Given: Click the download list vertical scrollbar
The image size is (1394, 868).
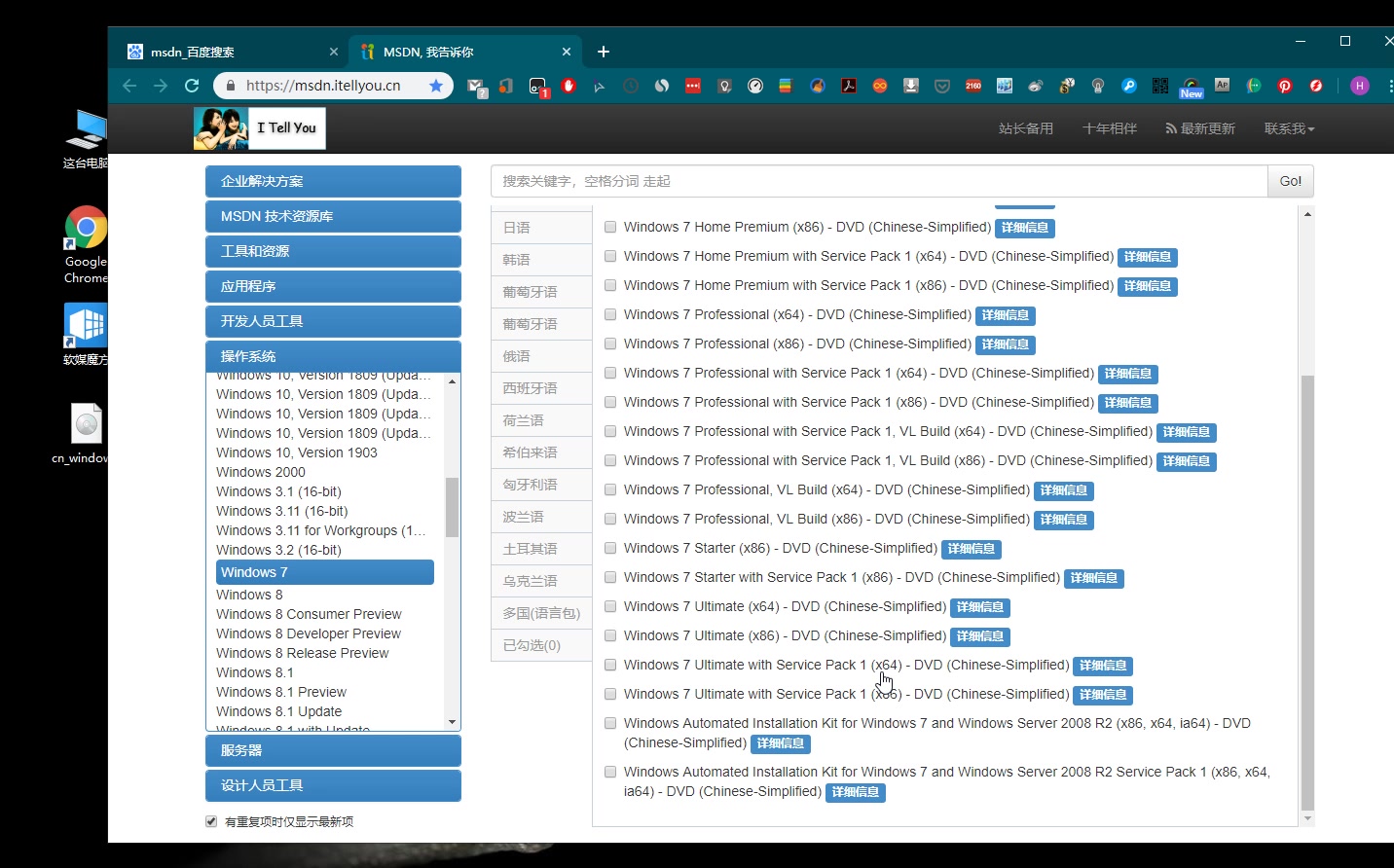Looking at the screenshot, I should pos(1307,592).
